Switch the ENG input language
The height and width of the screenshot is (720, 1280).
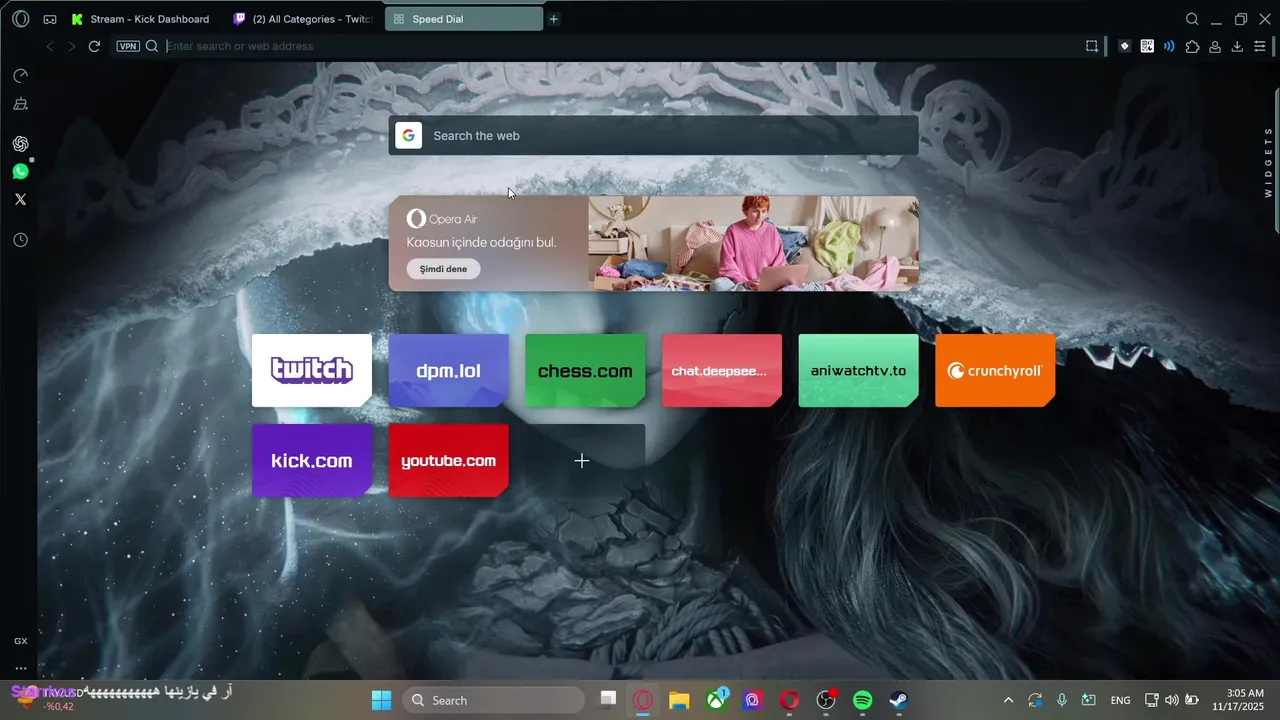point(1121,700)
